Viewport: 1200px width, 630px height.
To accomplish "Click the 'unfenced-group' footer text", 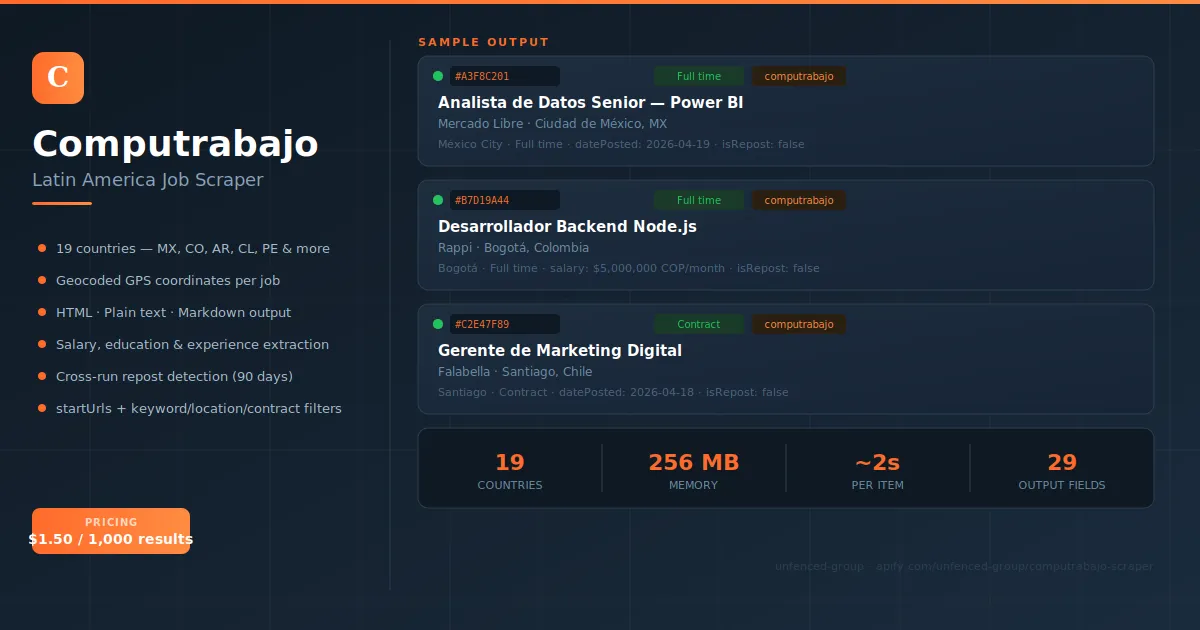I will [x=819, y=566].
